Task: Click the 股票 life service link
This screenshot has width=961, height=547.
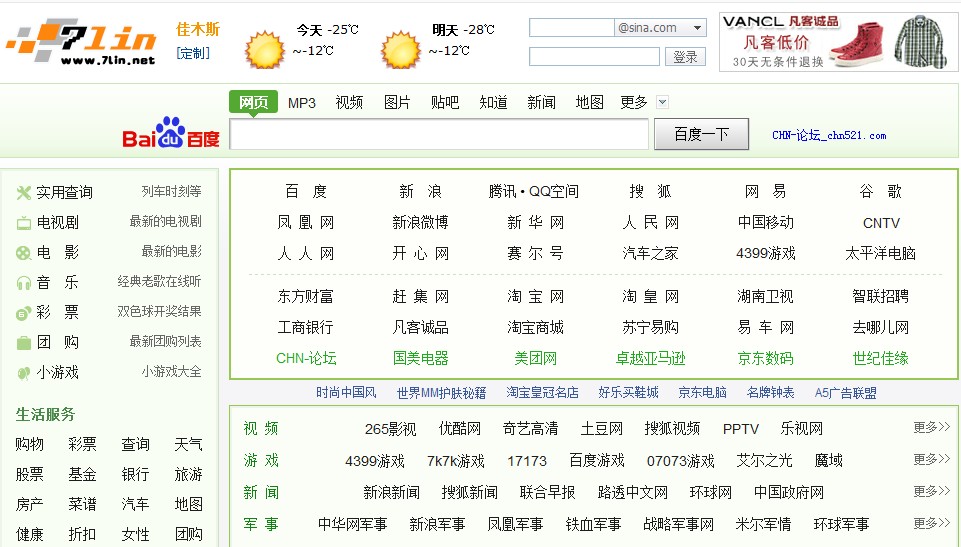Action: tap(29, 474)
